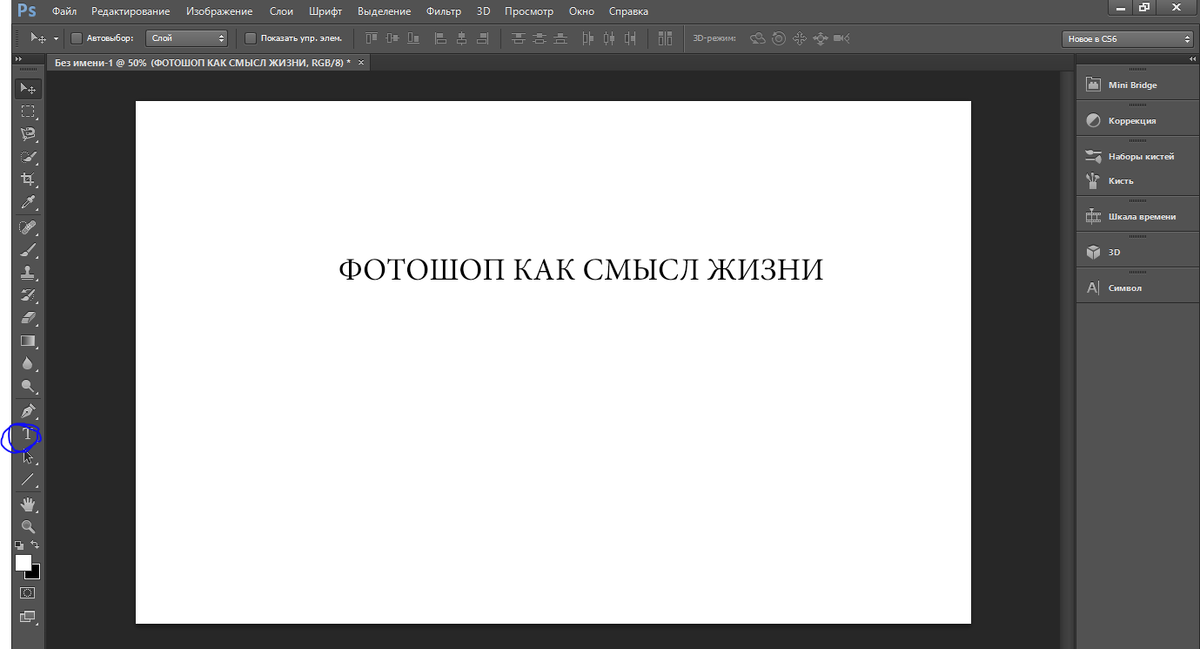The width and height of the screenshot is (1200, 649).
Task: Click the Align top edges icon
Action: (x=370, y=38)
